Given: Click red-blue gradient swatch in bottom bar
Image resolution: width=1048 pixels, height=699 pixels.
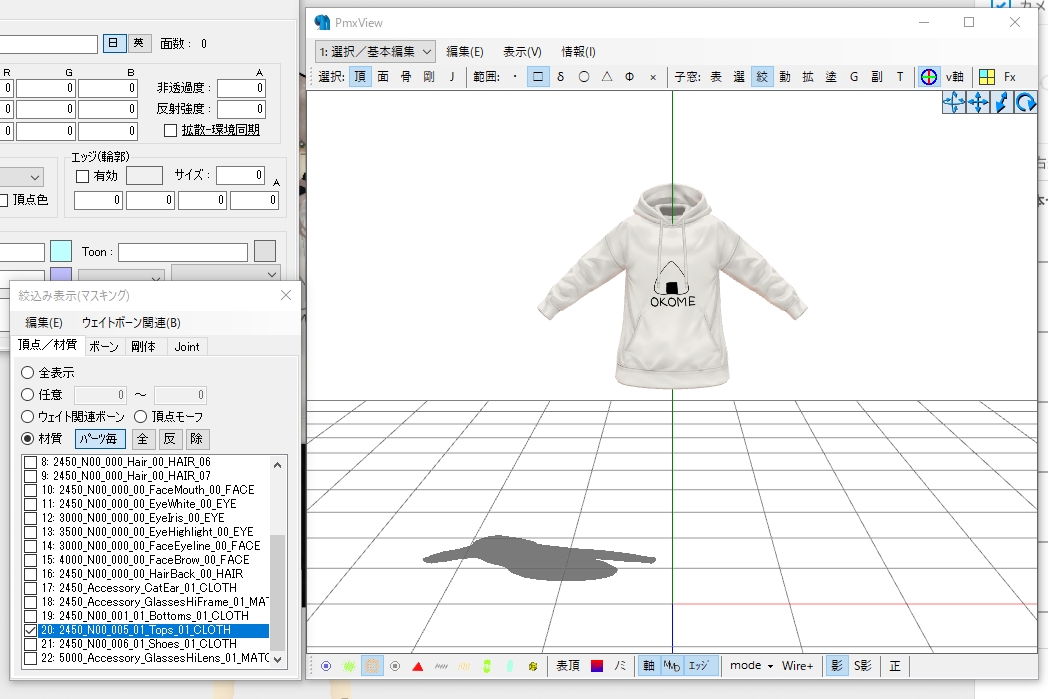Looking at the screenshot, I should pyautogui.click(x=597, y=666).
